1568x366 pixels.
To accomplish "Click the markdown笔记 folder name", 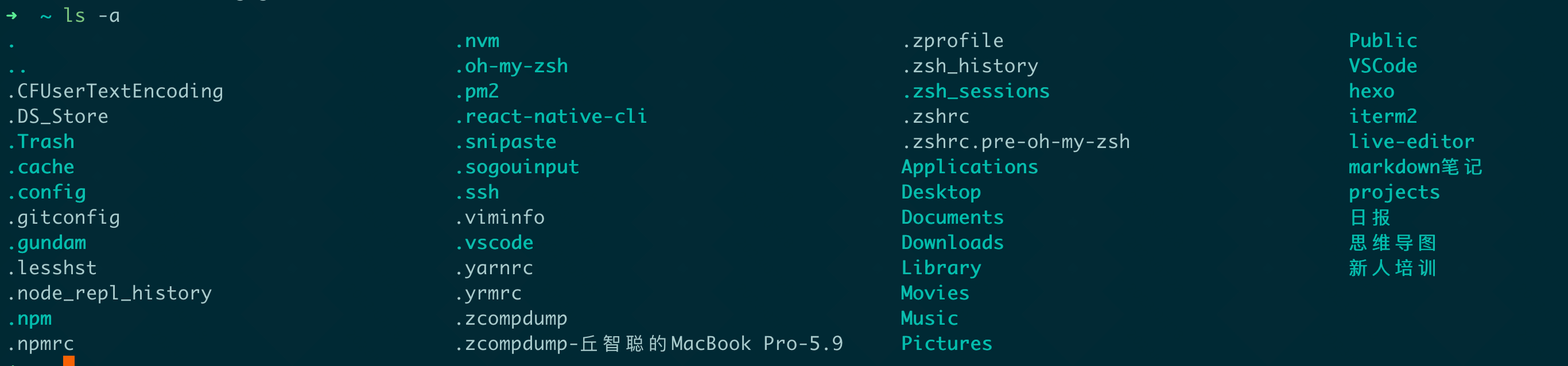I will coord(1415,166).
